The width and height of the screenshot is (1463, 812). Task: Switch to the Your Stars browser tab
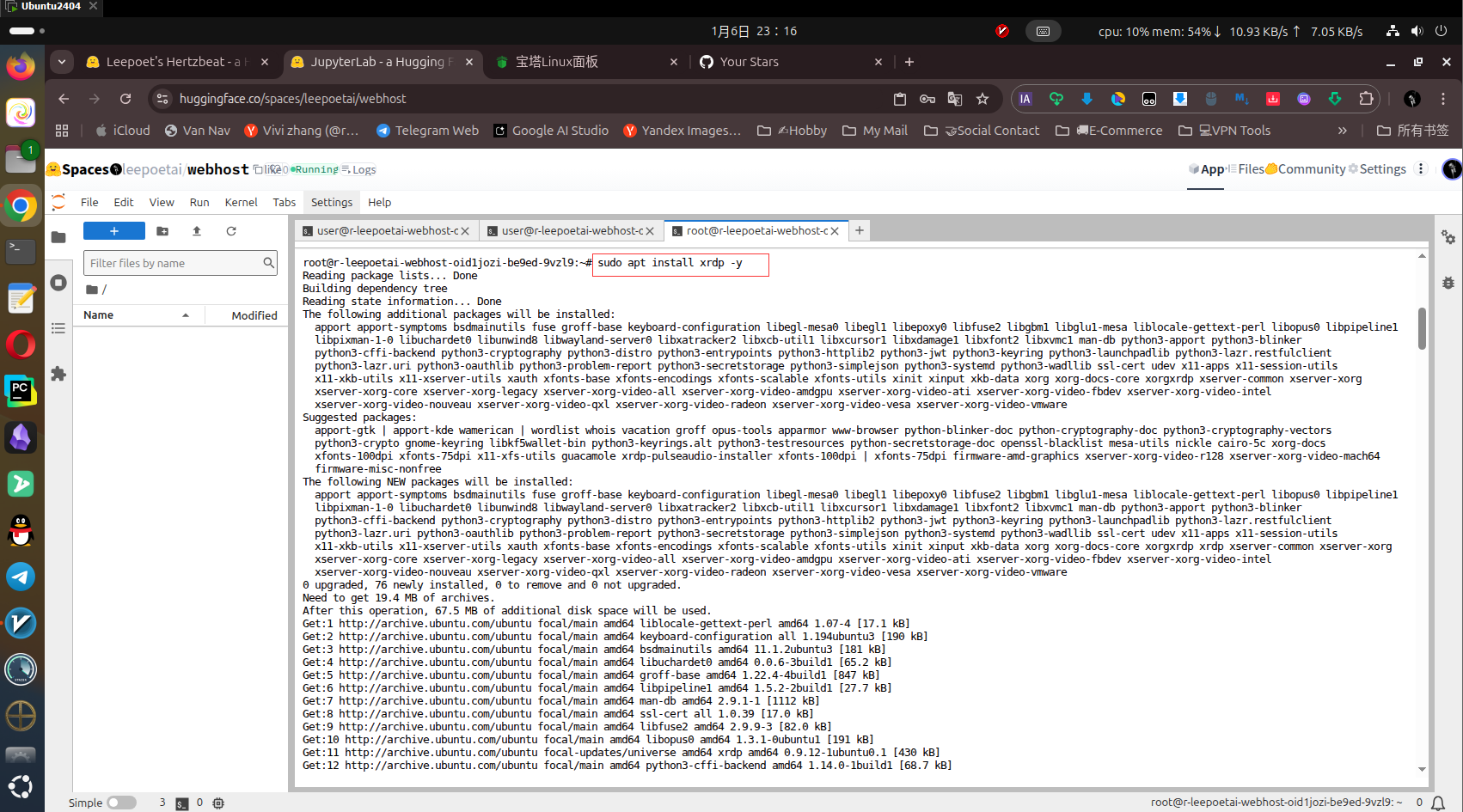coord(749,62)
